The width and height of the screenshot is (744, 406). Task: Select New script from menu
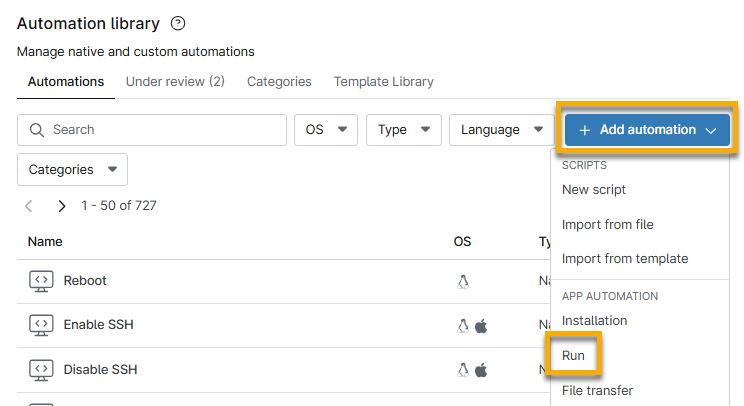[594, 190]
